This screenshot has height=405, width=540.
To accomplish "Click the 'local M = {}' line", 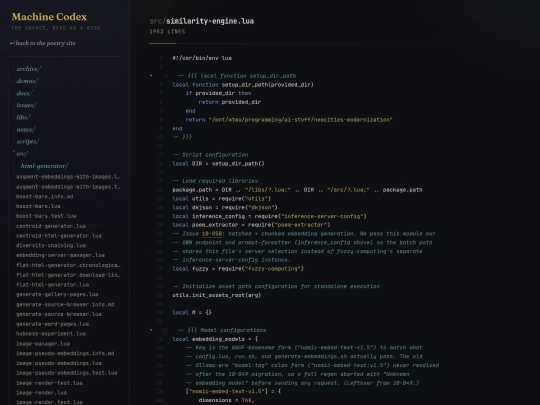I will coord(192,313).
